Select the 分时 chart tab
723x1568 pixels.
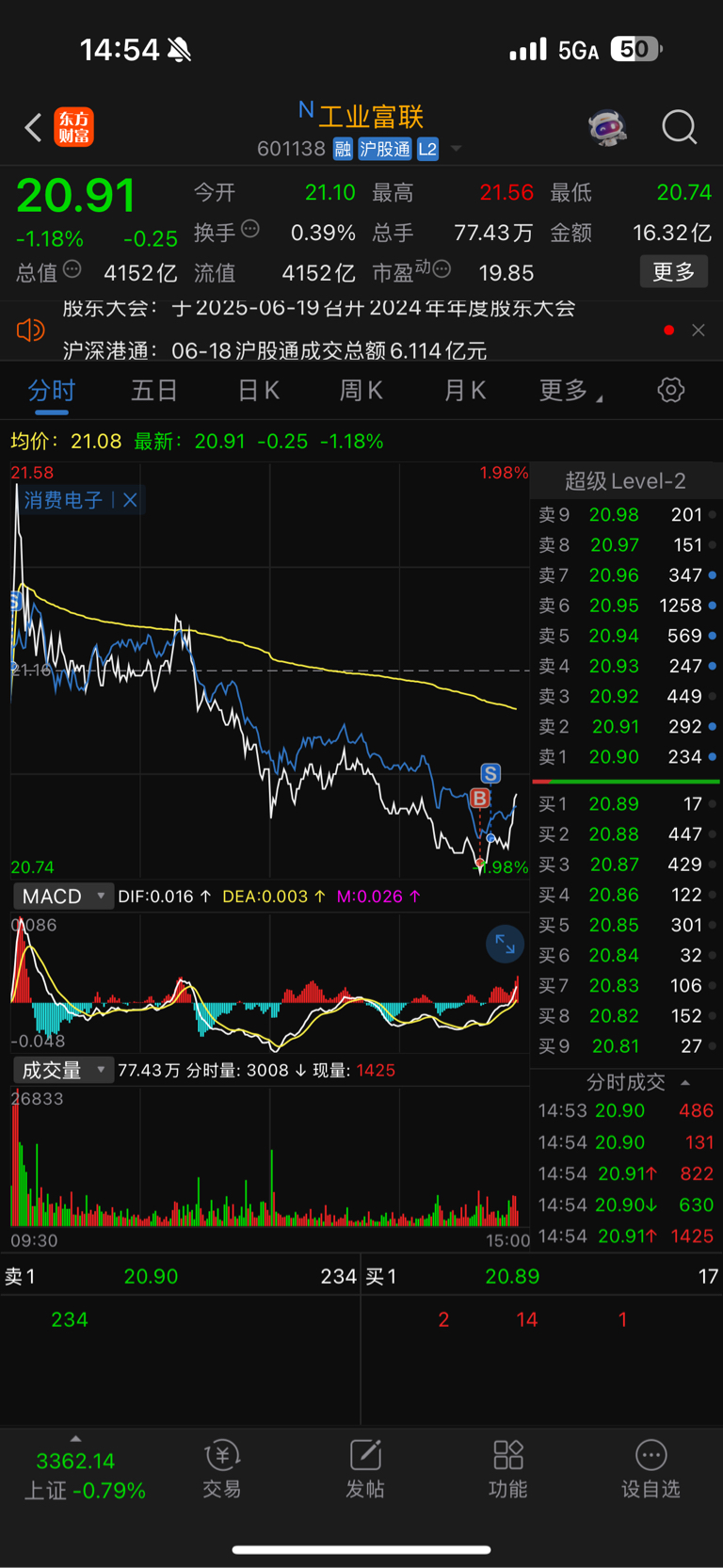click(x=52, y=390)
